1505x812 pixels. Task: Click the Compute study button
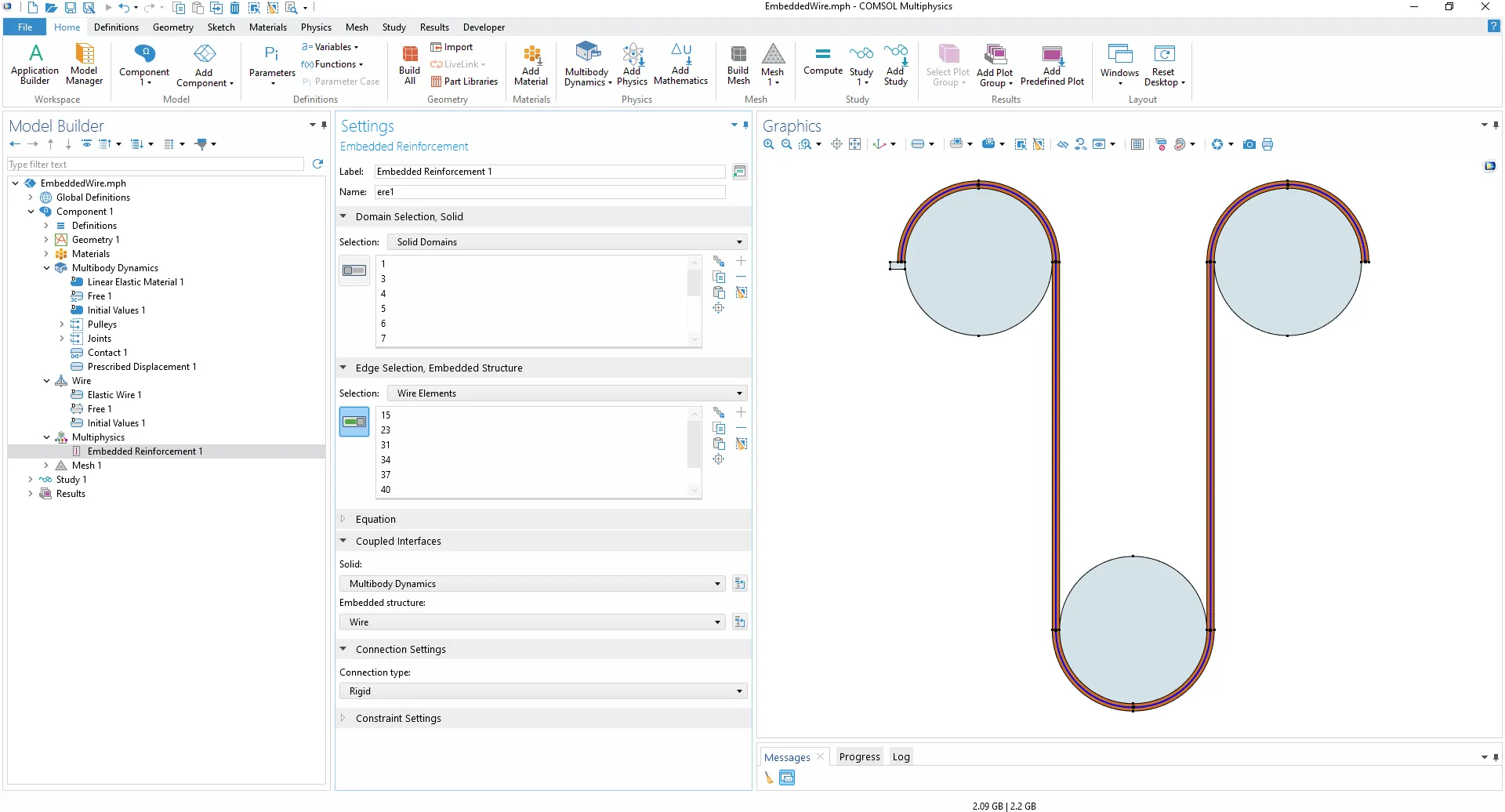tap(822, 60)
